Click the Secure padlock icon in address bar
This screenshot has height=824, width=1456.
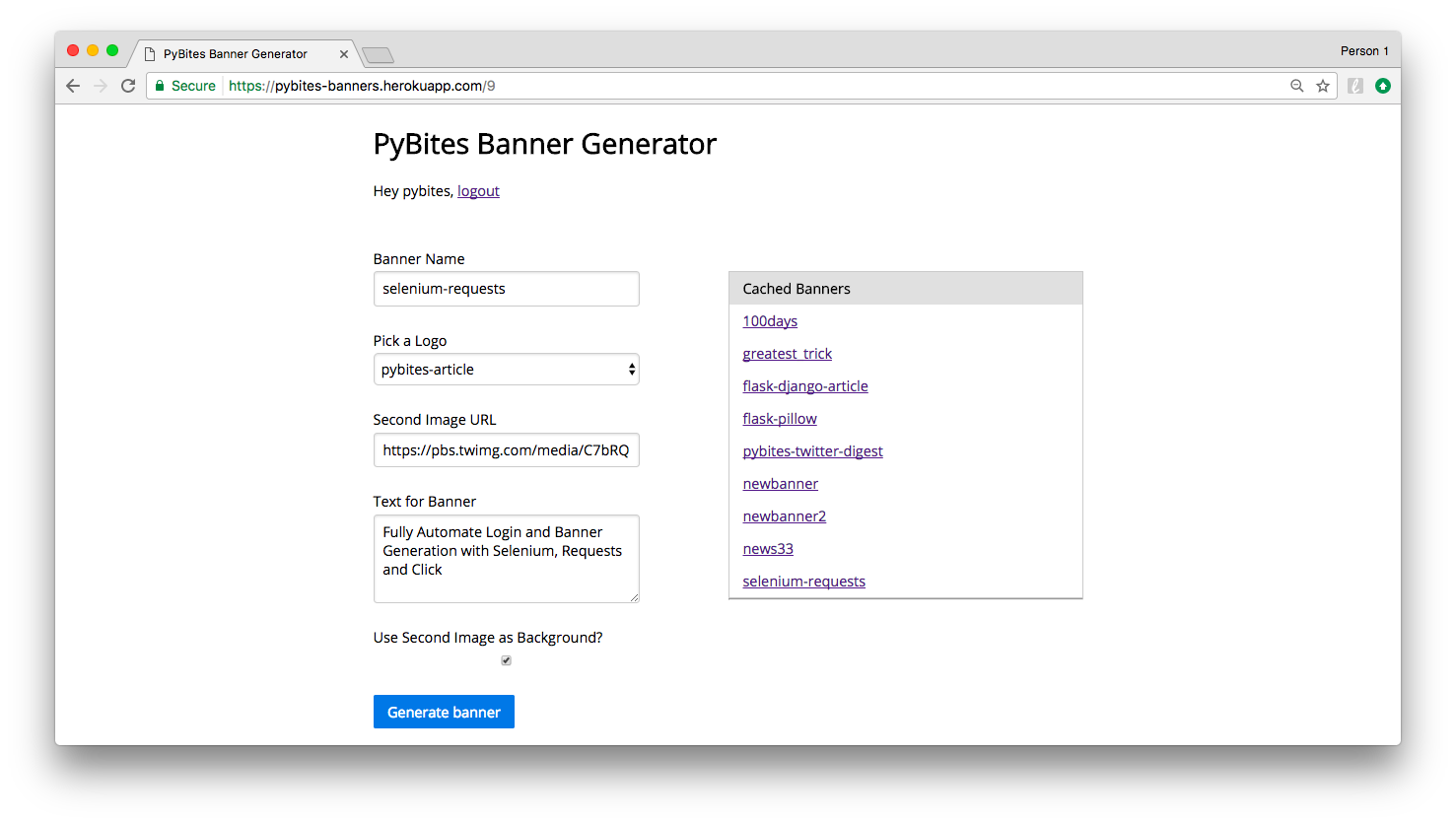click(x=160, y=86)
